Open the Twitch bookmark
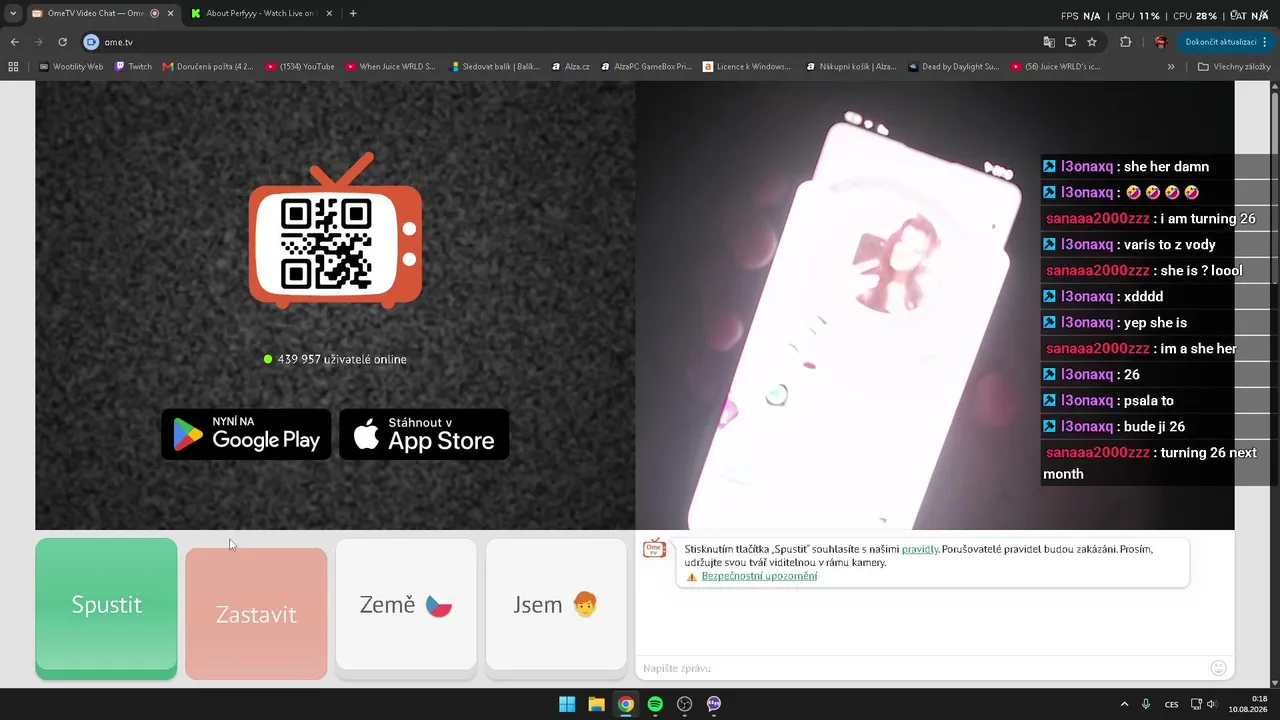Image resolution: width=1280 pixels, height=720 pixels. 134,67
